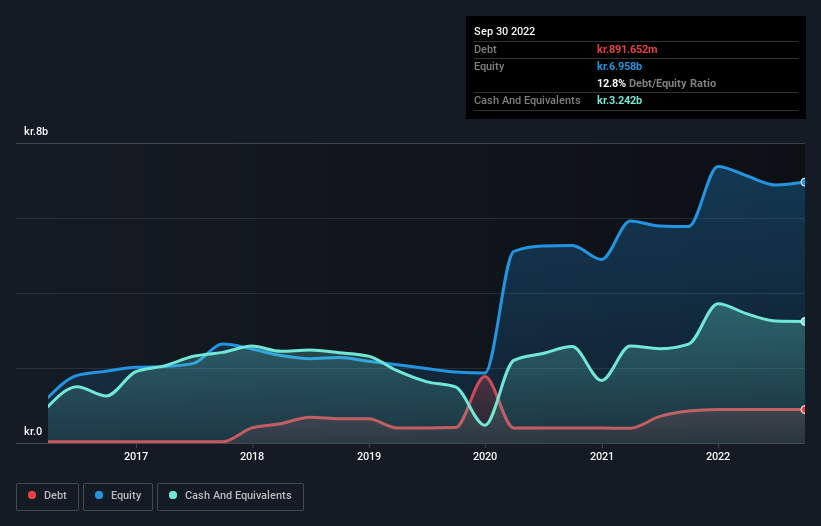
Task: Click the 2019 x-axis label
Action: pyautogui.click(x=369, y=456)
